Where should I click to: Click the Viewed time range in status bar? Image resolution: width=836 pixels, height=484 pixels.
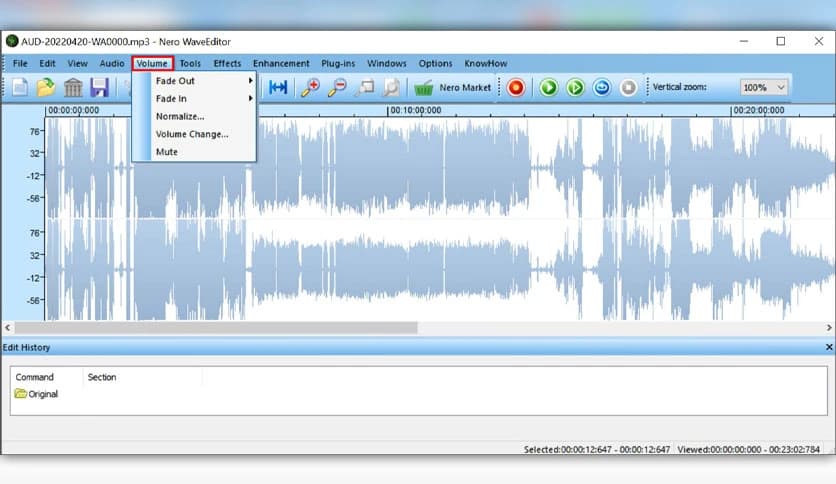pyautogui.click(x=749, y=449)
